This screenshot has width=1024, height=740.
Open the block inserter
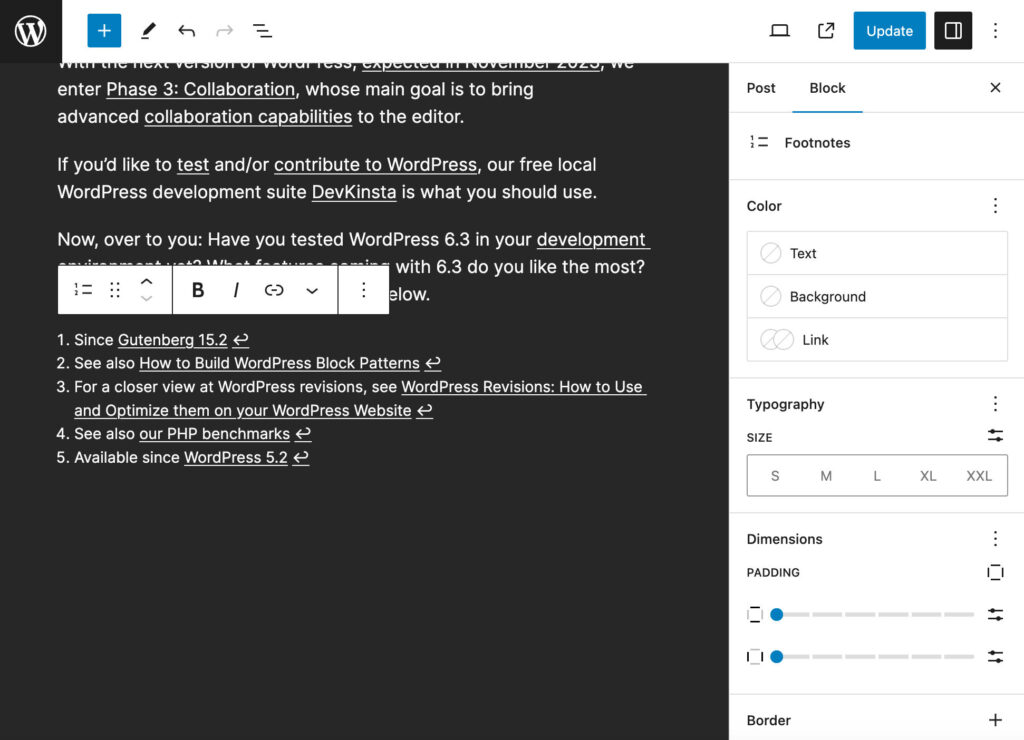coord(103,30)
